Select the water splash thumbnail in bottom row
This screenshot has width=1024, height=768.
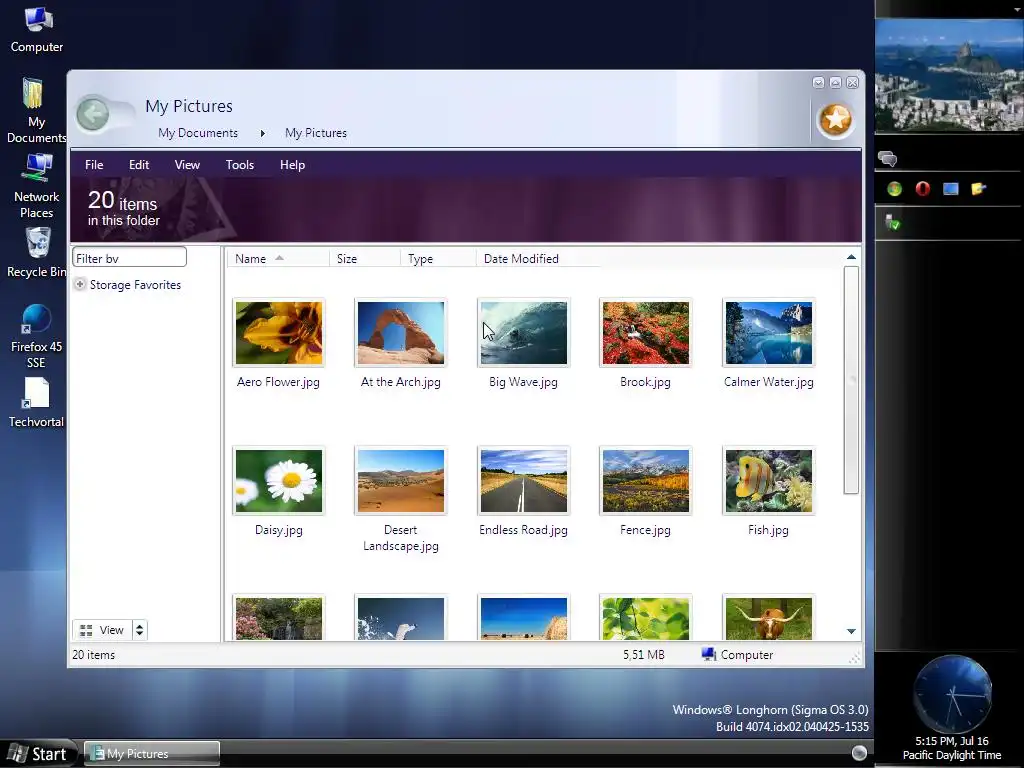click(401, 618)
